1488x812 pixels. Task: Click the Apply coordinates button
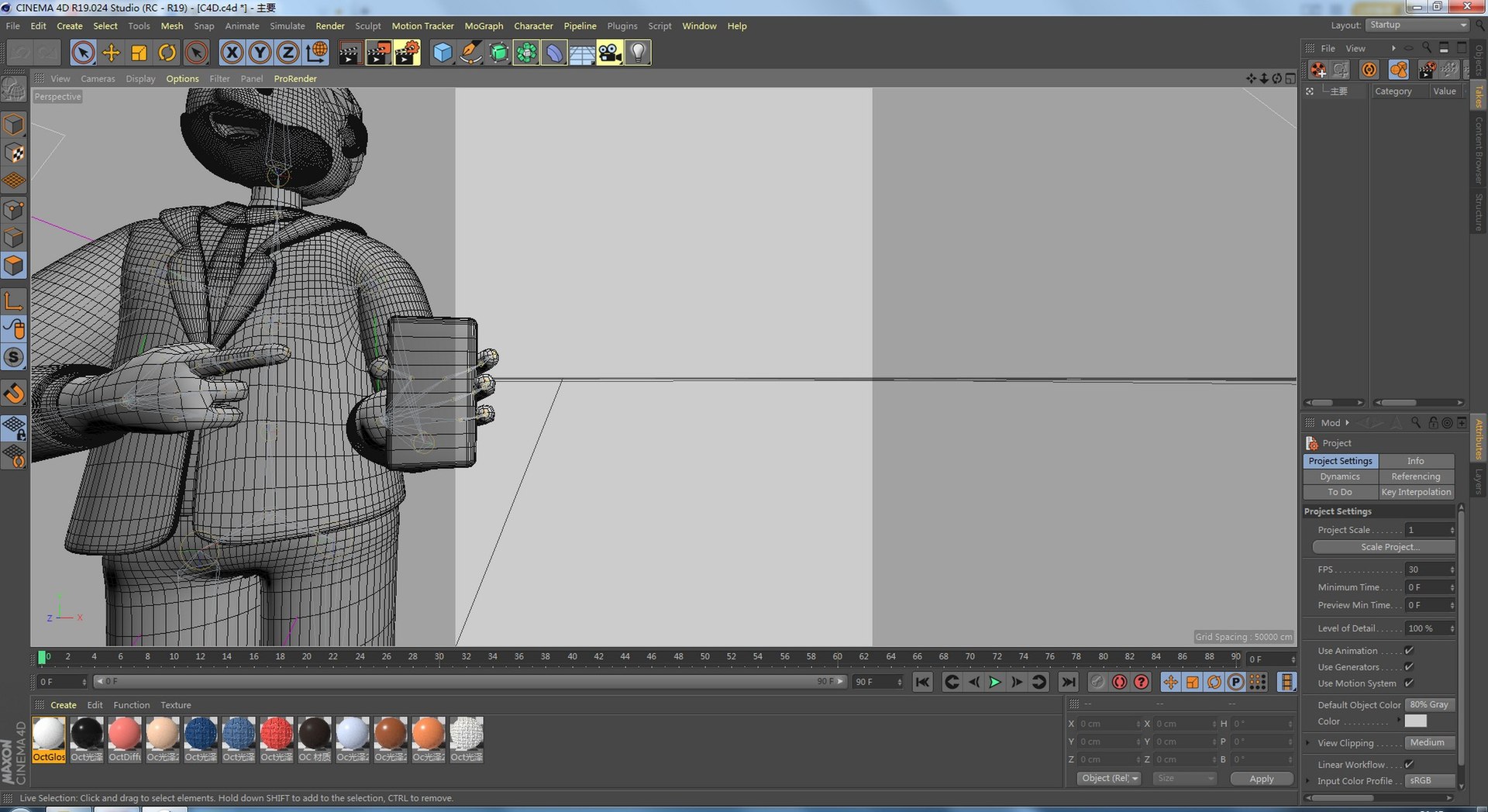tap(1262, 779)
